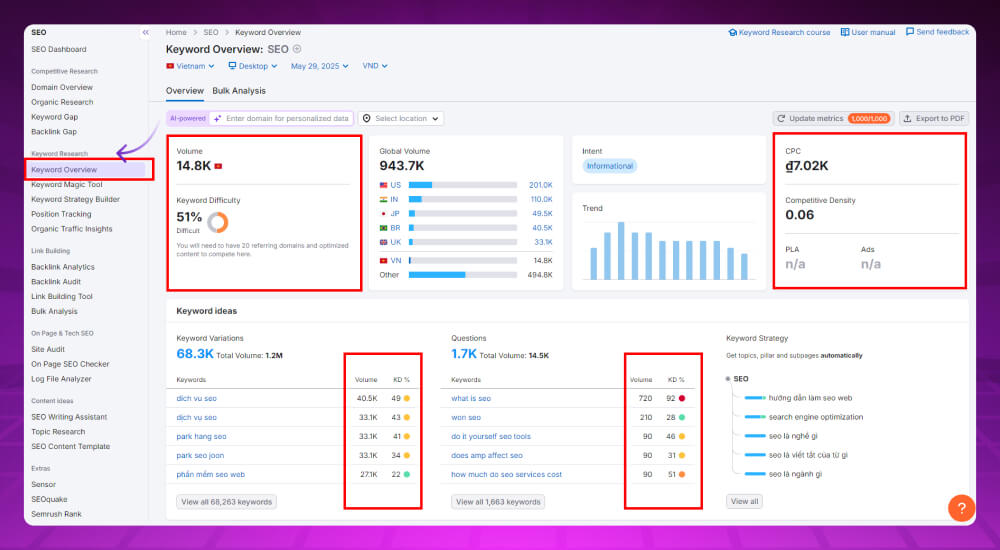Screen dimensions: 1000x550
Task: Open question 'how much do seo services cost'
Action: (x=506, y=474)
